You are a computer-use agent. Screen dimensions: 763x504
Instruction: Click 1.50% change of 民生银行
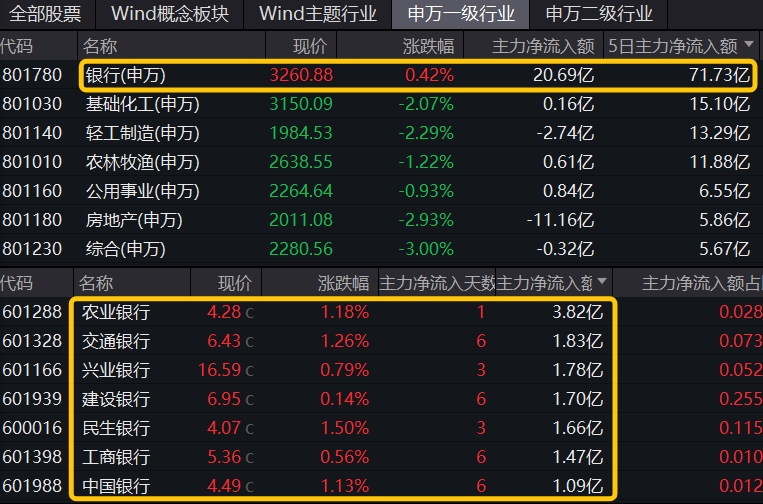(345, 428)
